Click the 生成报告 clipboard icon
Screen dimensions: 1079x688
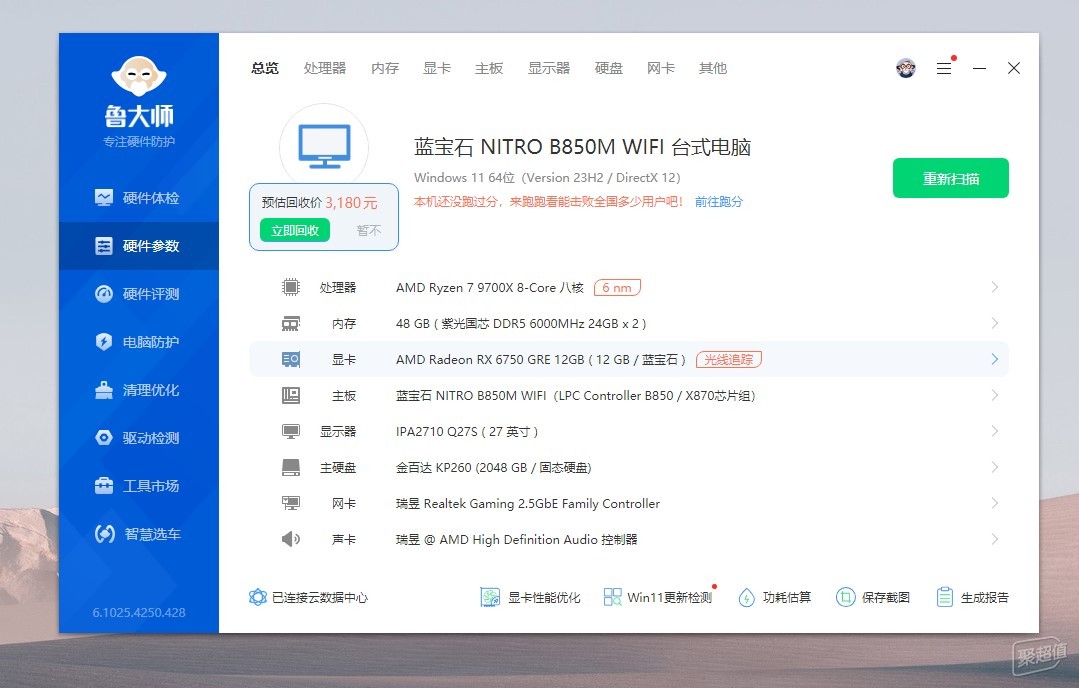click(x=945, y=597)
